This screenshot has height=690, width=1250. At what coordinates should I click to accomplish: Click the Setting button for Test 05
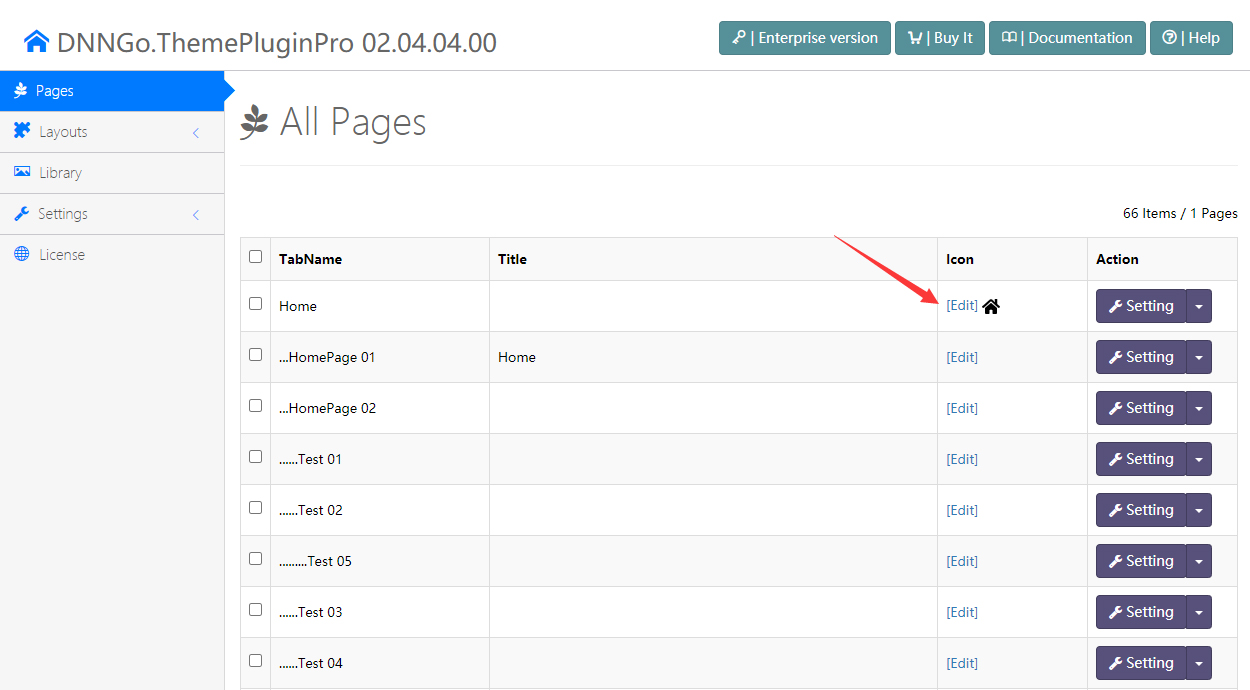point(1141,561)
